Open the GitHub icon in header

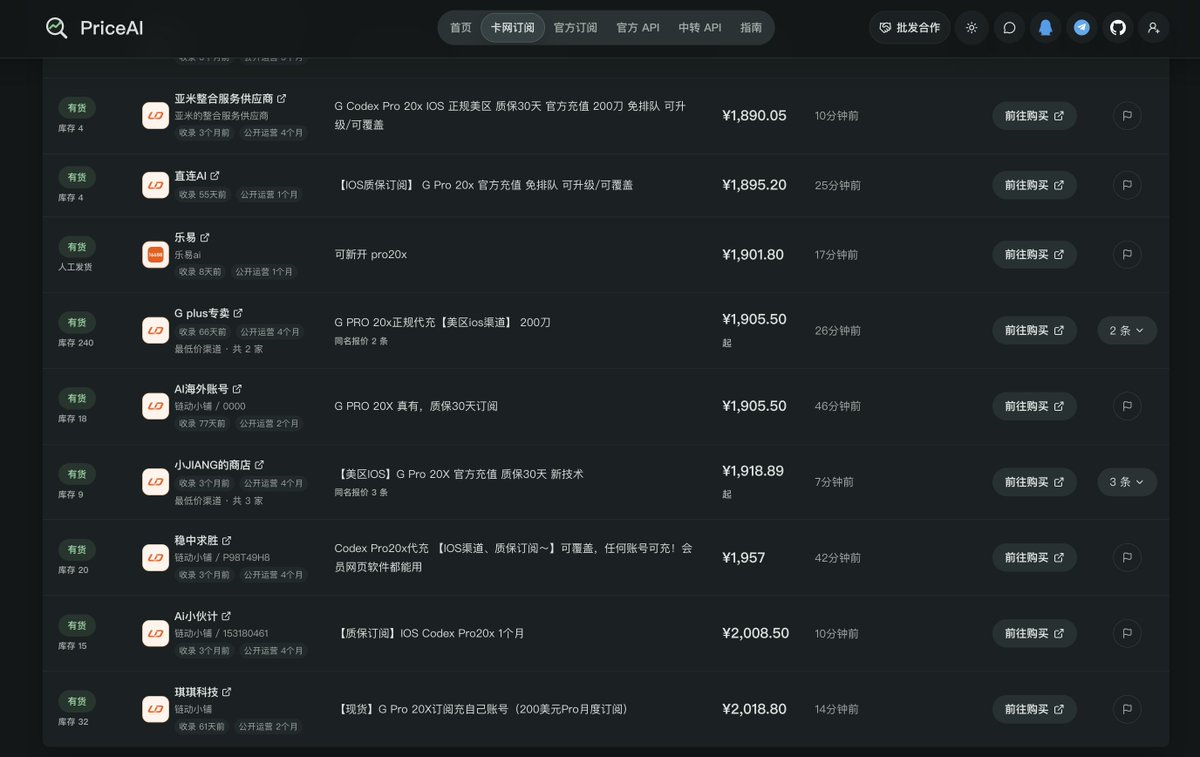point(1118,28)
